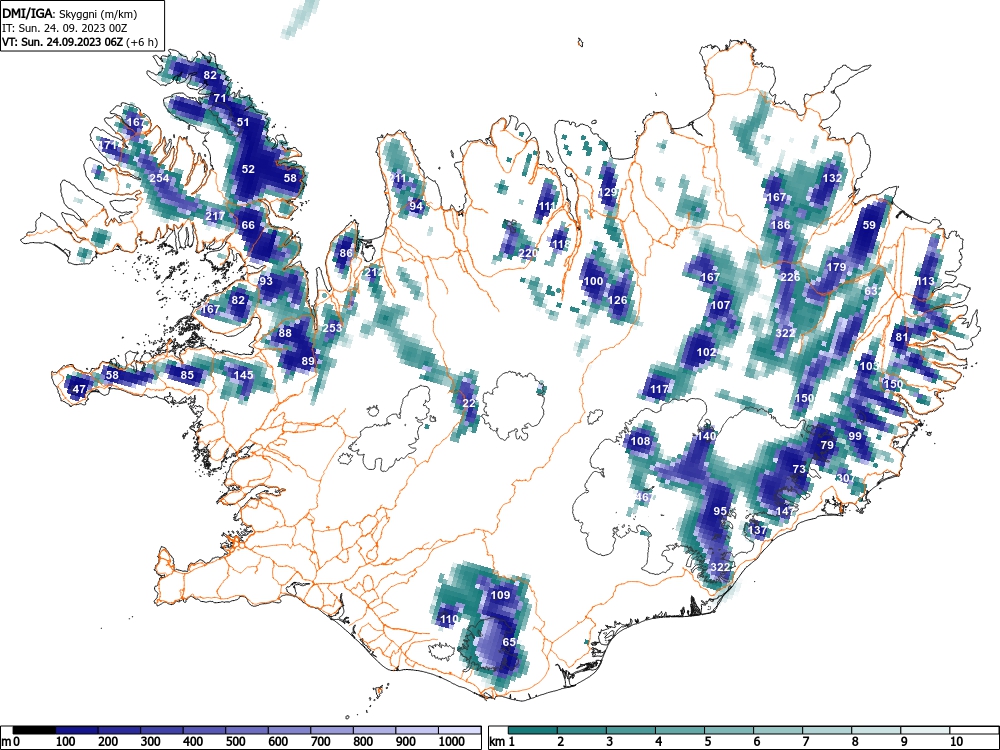Click the visibility value 52 on the map
Screen dimensions: 1000x750
click(x=248, y=169)
